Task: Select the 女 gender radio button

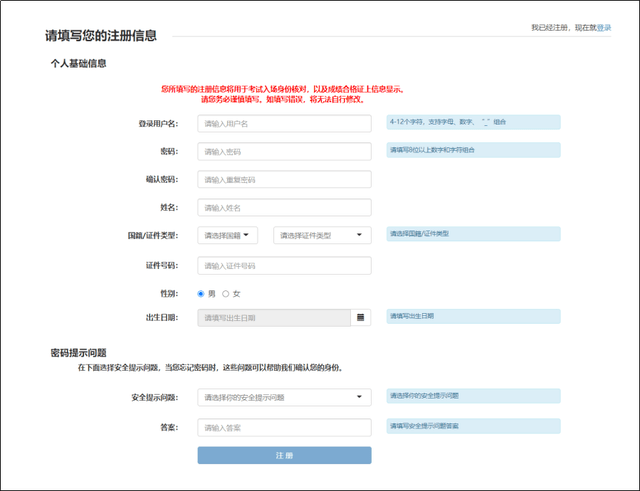Action: point(226,293)
